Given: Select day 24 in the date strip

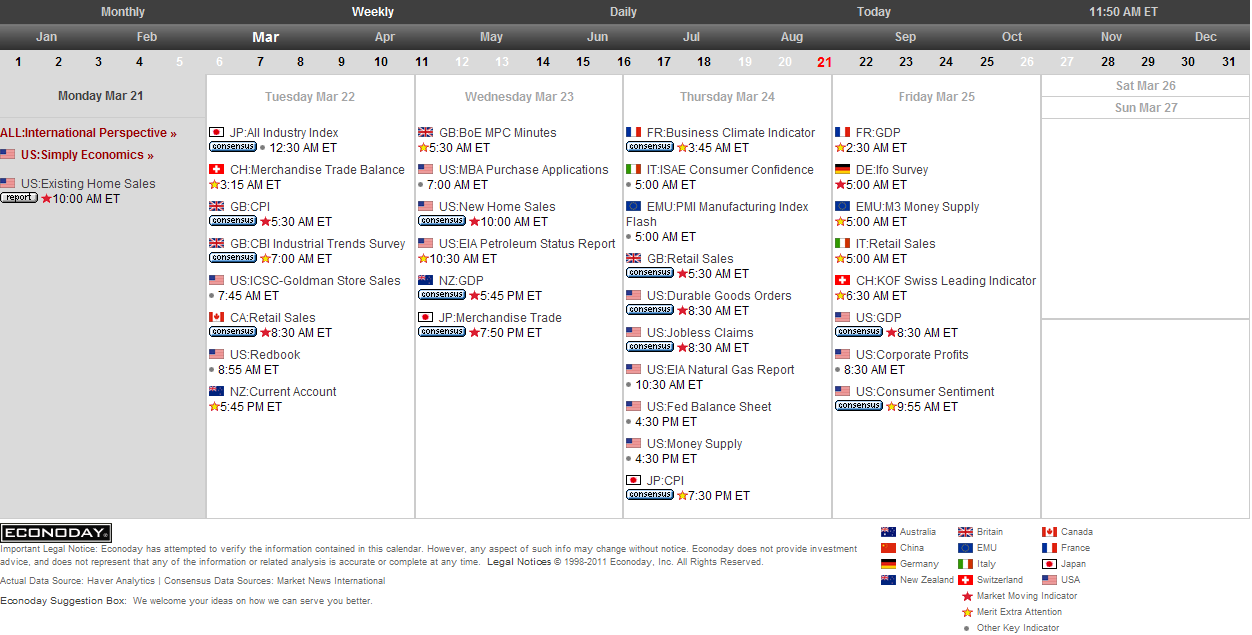Looking at the screenshot, I should (x=946, y=62).
